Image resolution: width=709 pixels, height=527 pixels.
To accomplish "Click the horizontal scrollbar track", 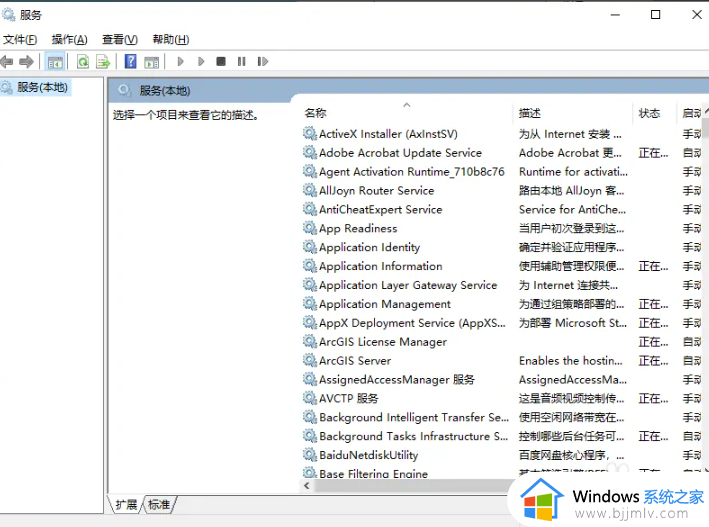I will (411, 485).
